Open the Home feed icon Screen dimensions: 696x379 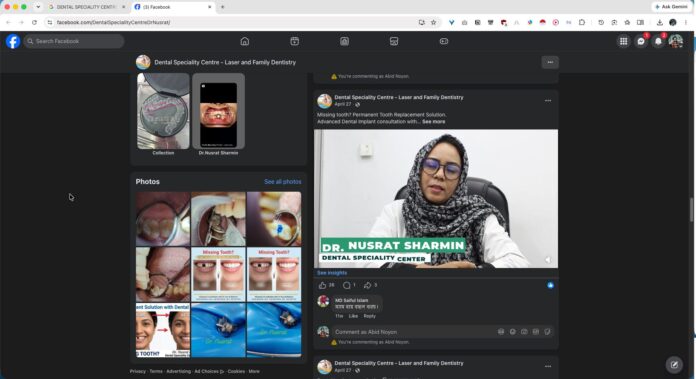(245, 41)
